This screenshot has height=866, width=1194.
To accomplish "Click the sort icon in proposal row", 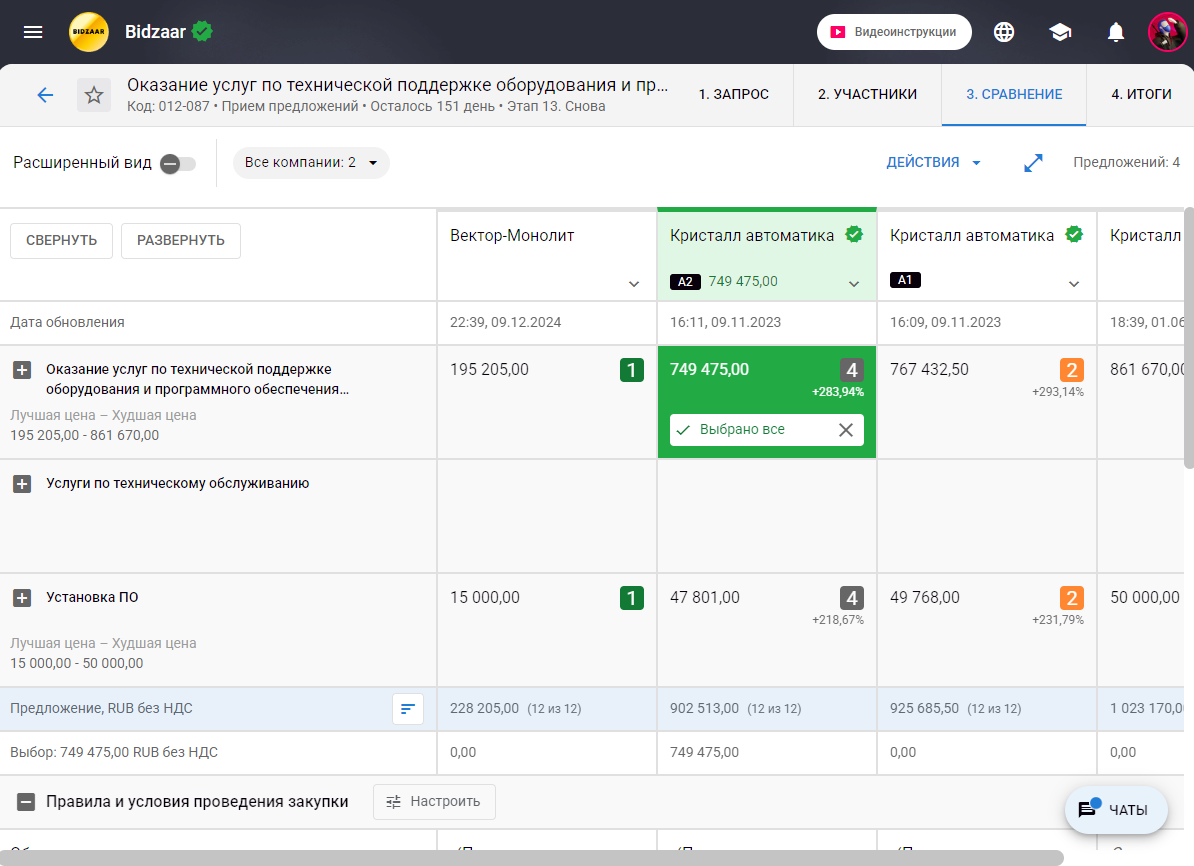I will pyautogui.click(x=407, y=709).
